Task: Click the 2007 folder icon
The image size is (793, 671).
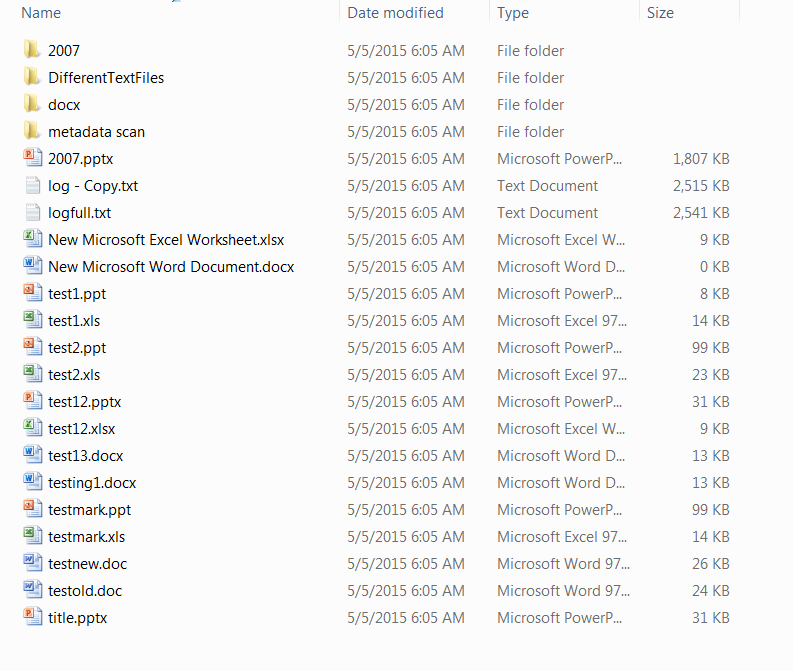Action: (x=32, y=50)
